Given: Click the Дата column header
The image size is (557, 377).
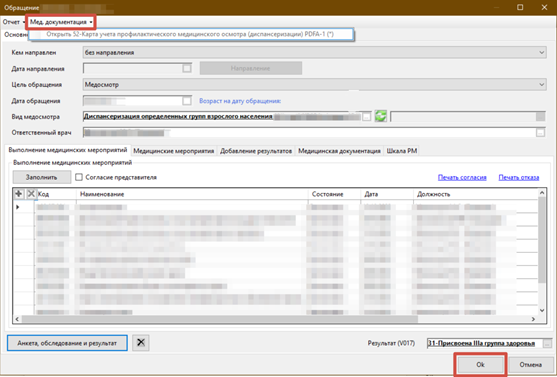Looking at the screenshot, I should pos(386,194).
